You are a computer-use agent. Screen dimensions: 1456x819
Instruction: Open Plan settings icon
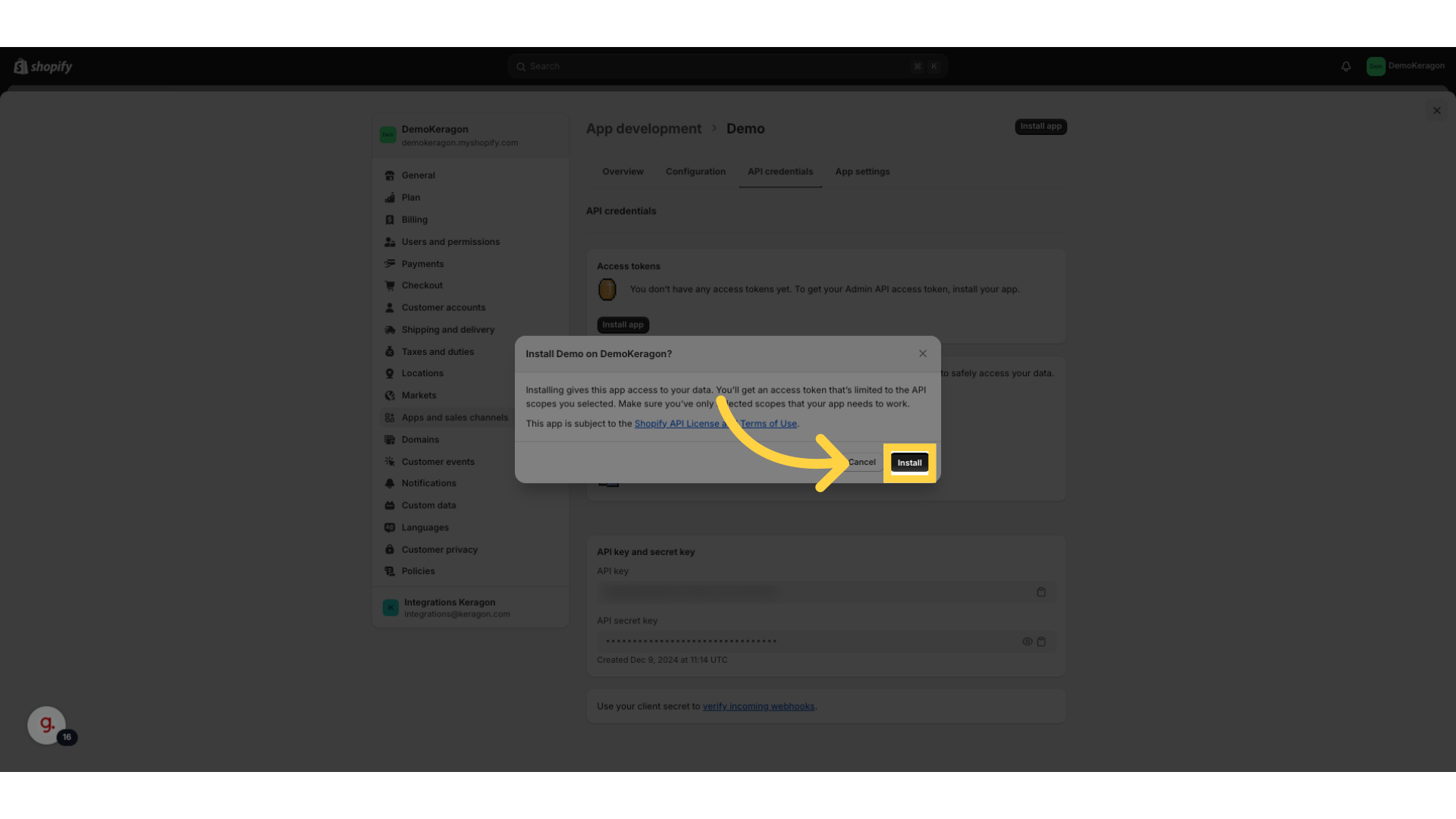point(390,197)
